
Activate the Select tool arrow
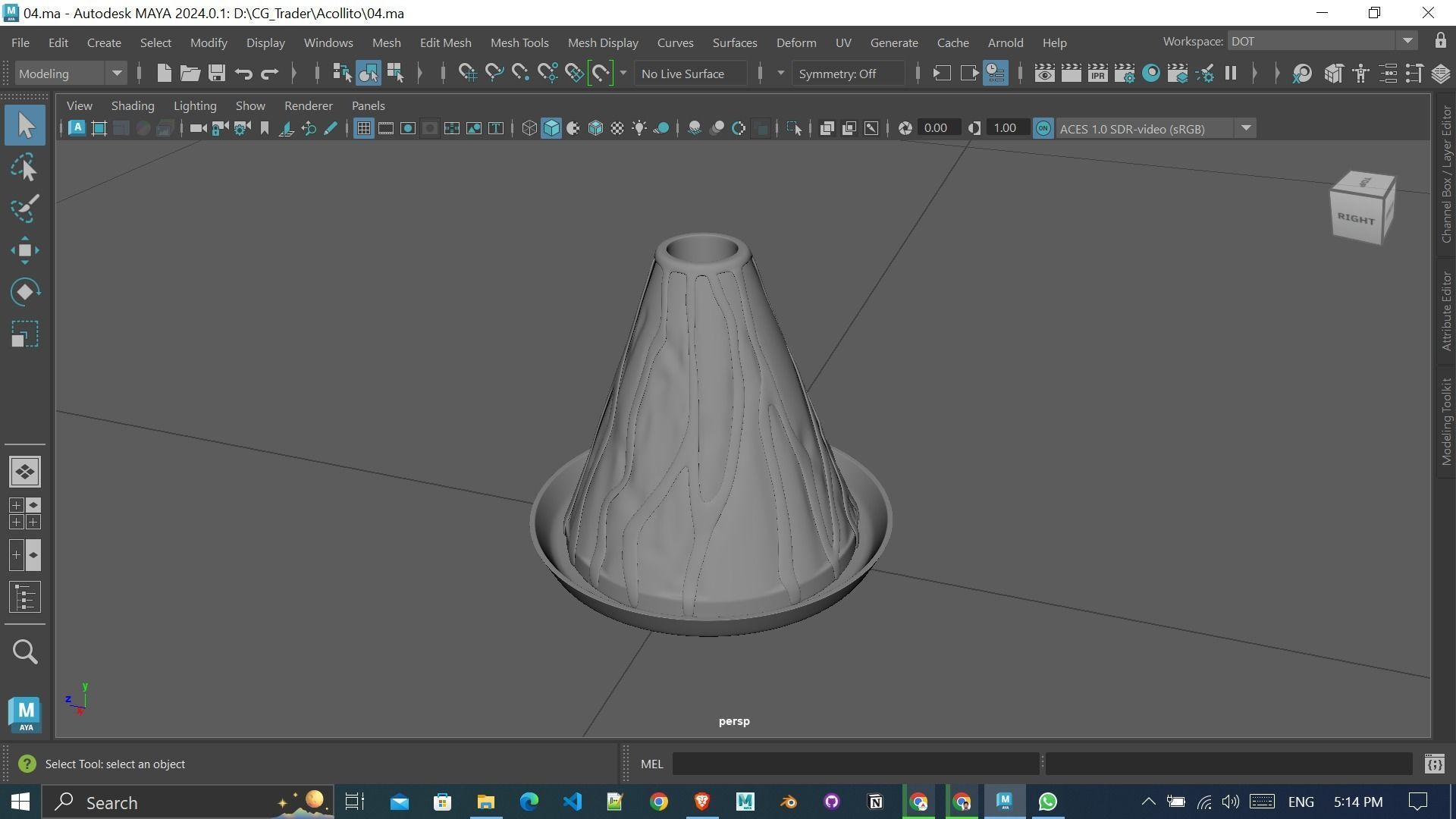(x=25, y=126)
